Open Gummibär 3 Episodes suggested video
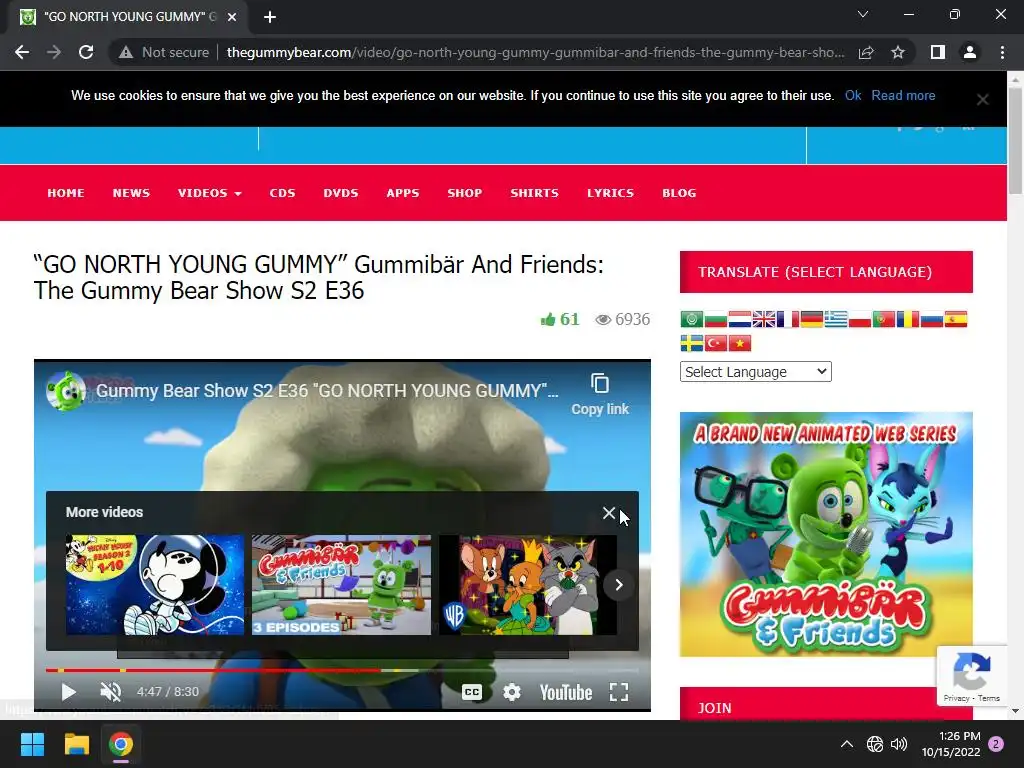Image resolution: width=1024 pixels, height=768 pixels. (x=342, y=584)
